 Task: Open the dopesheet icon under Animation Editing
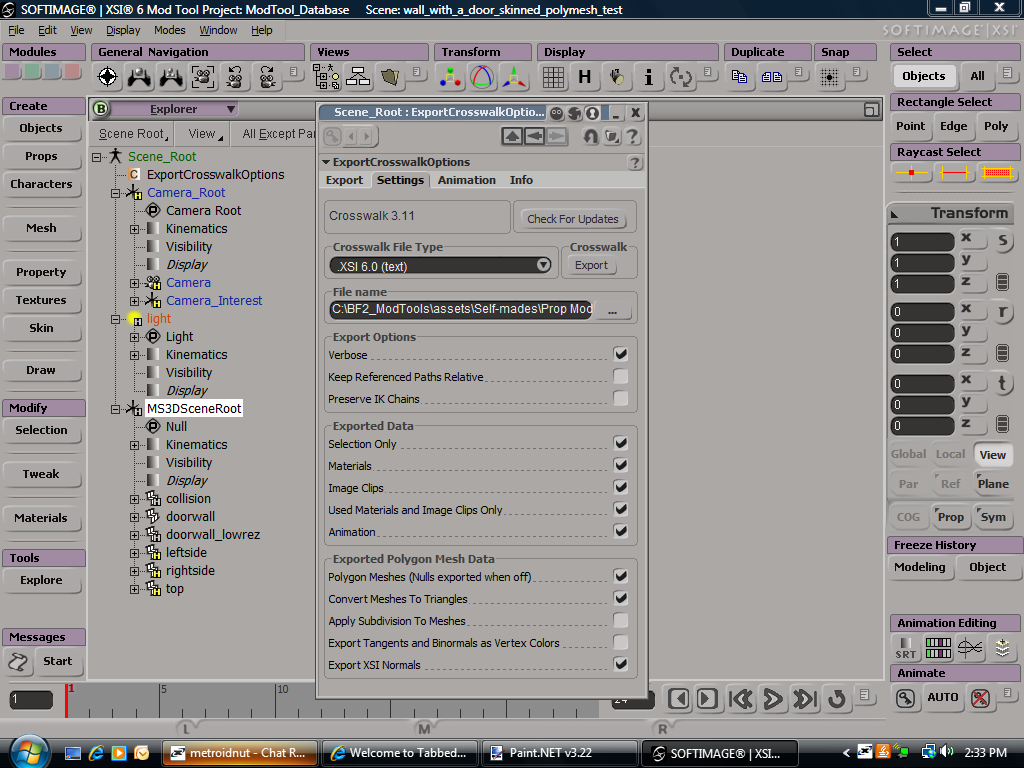[938, 647]
